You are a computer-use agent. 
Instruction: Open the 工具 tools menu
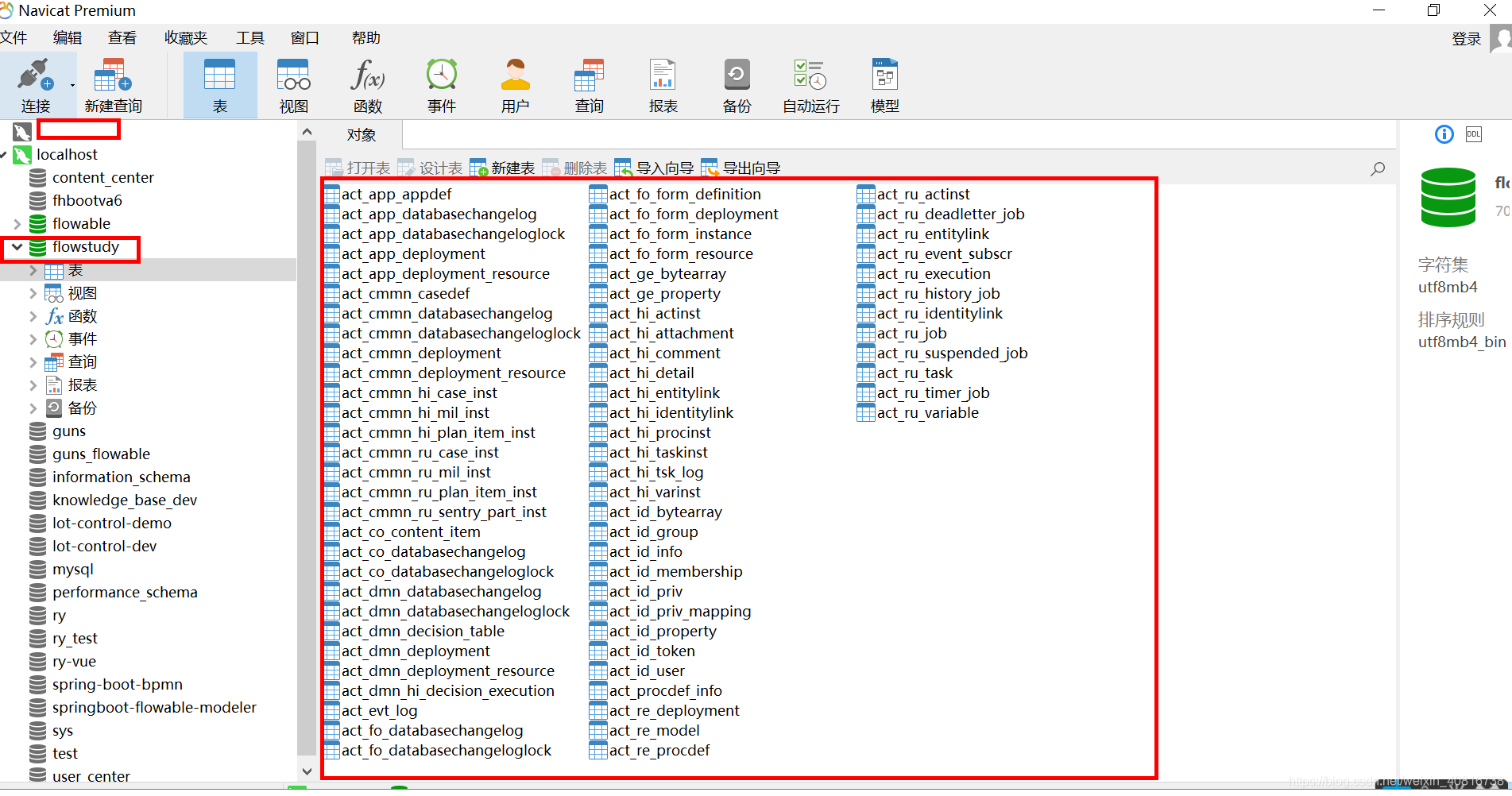point(250,37)
